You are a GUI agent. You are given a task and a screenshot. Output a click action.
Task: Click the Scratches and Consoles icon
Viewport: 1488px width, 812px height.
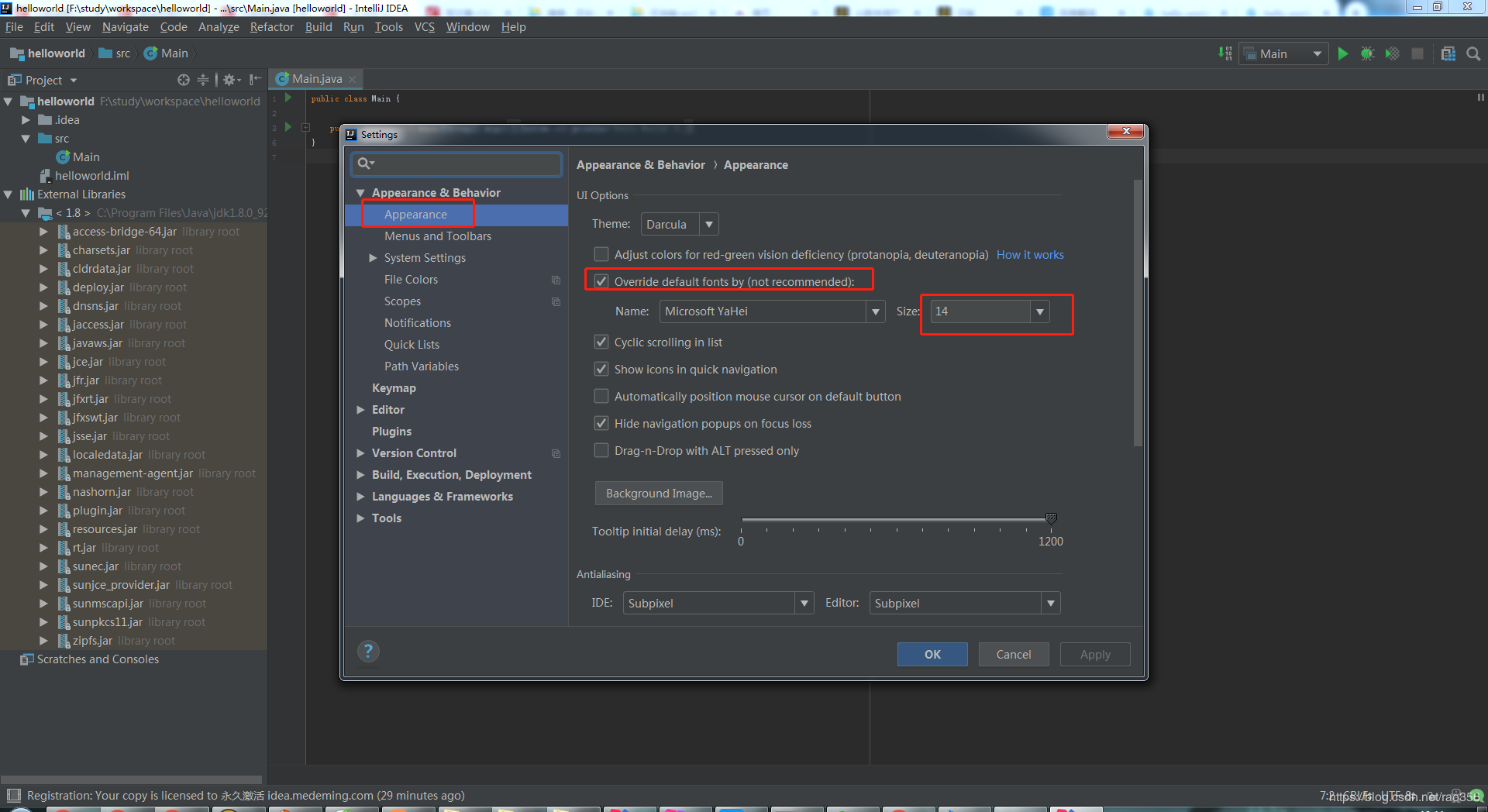(27, 659)
